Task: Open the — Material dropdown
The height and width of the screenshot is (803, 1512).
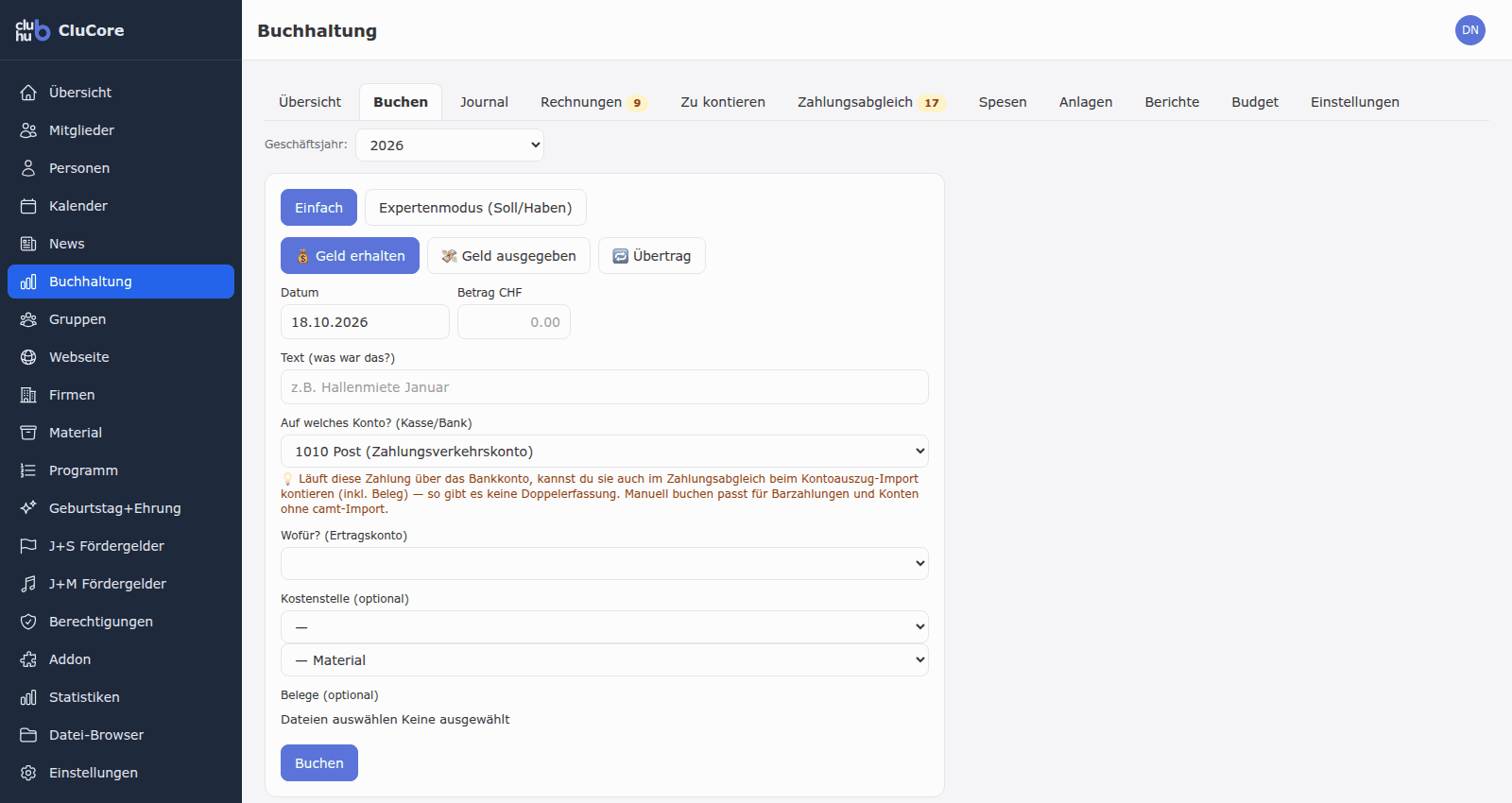Action: (605, 660)
